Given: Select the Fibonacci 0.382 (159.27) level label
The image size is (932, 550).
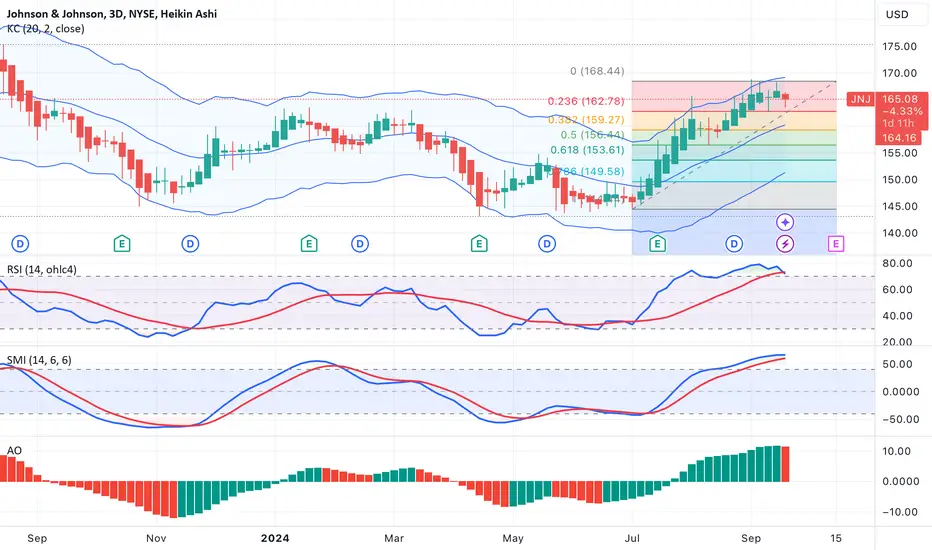Looking at the screenshot, I should coord(586,120).
